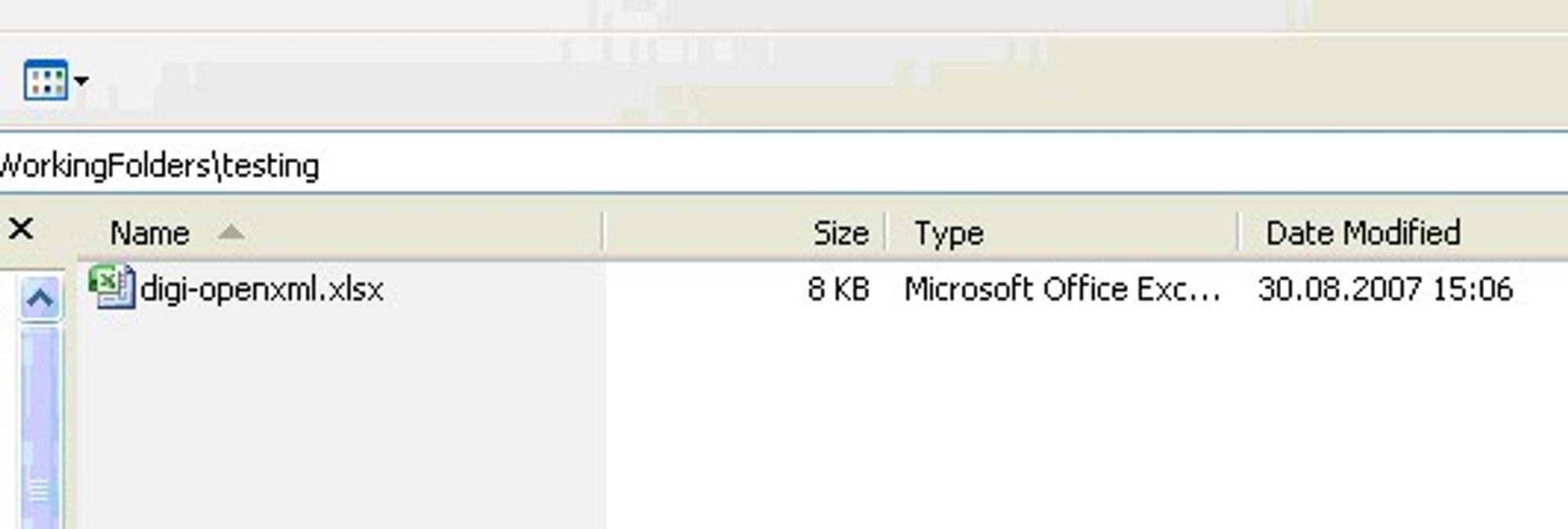Click the Views toolbar icon
Image resolution: width=1568 pixels, height=529 pixels.
45,80
